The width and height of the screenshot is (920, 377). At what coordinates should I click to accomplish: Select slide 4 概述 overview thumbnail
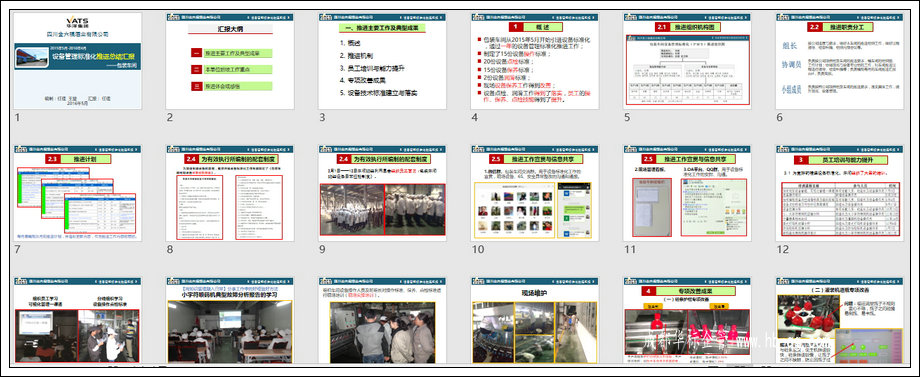click(535, 61)
